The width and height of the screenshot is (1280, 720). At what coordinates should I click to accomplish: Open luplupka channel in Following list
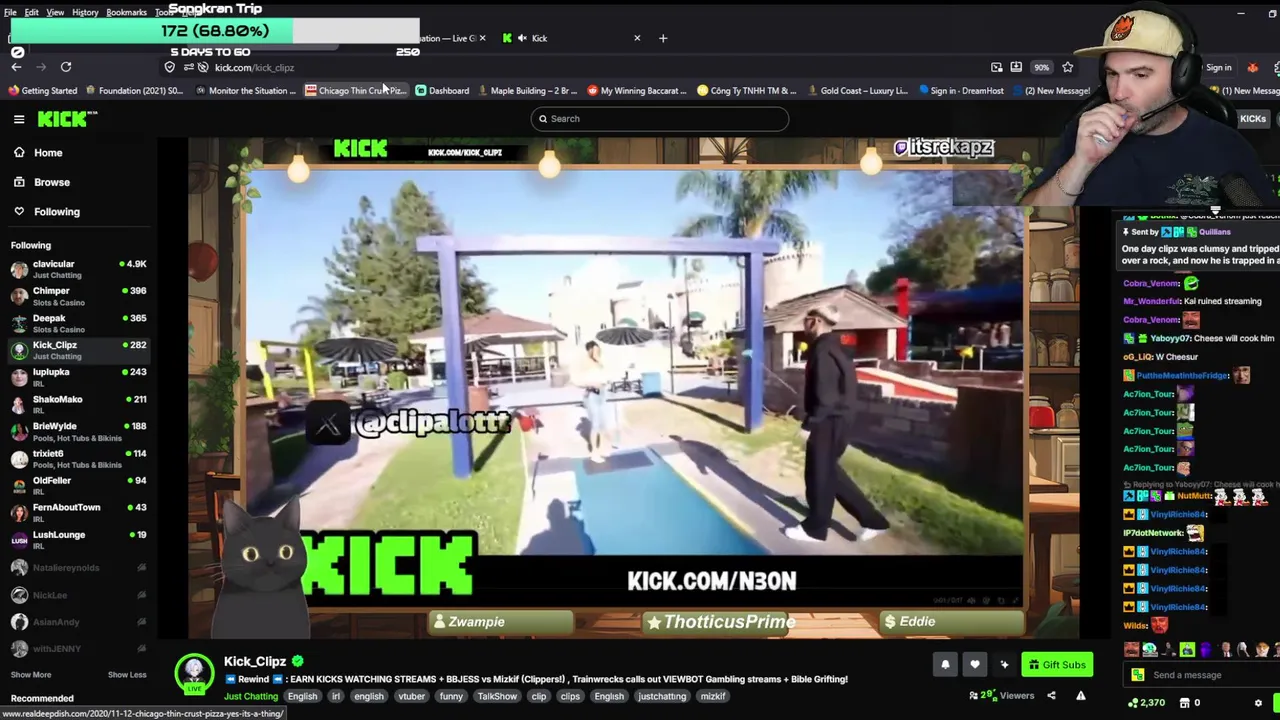(78, 377)
